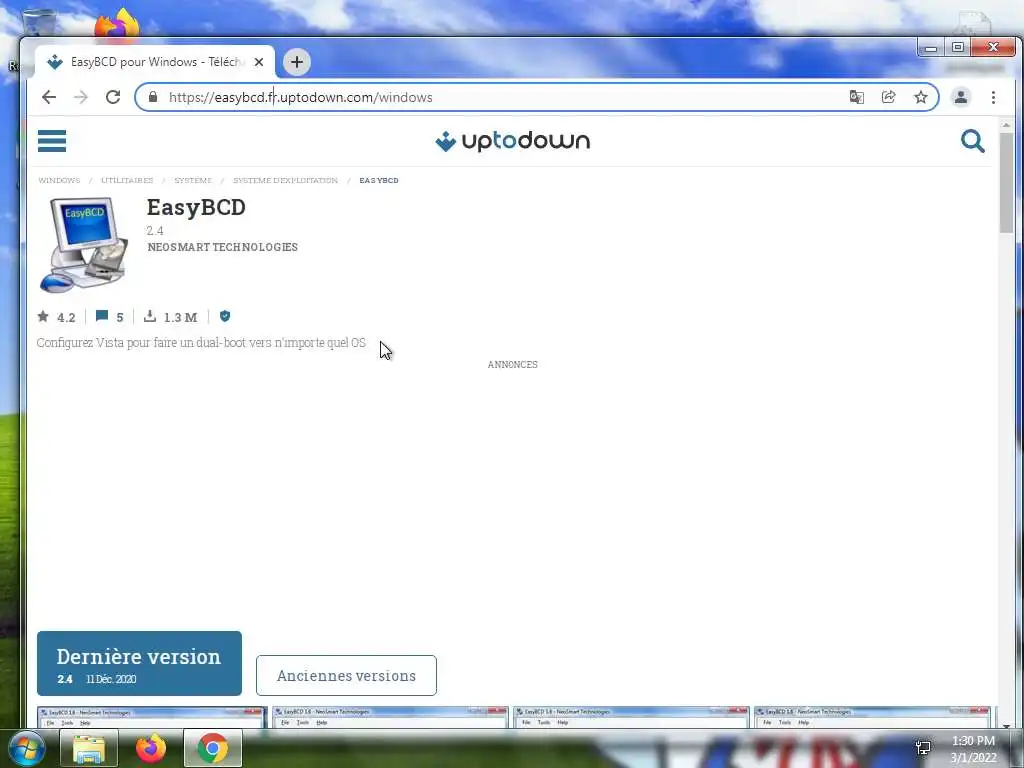The height and width of the screenshot is (768, 1024).
Task: Open the second EasyBCD screenshot thumbnail
Action: [391, 717]
